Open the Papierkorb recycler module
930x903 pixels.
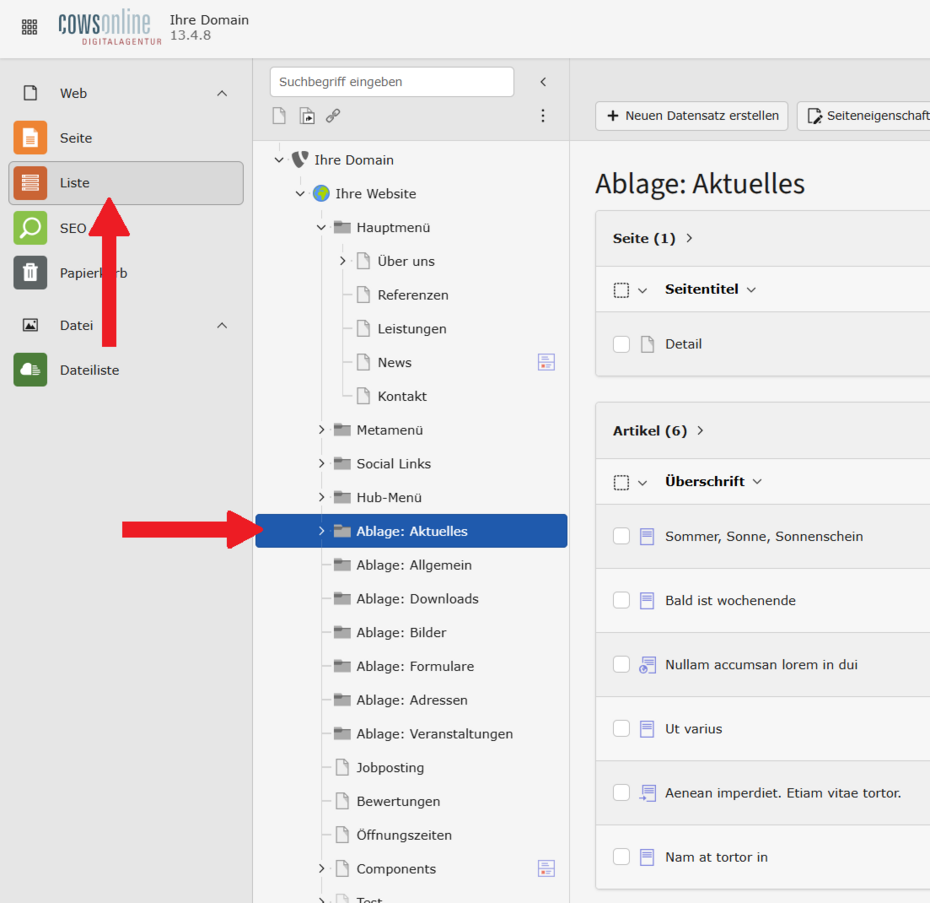[x=30, y=273]
